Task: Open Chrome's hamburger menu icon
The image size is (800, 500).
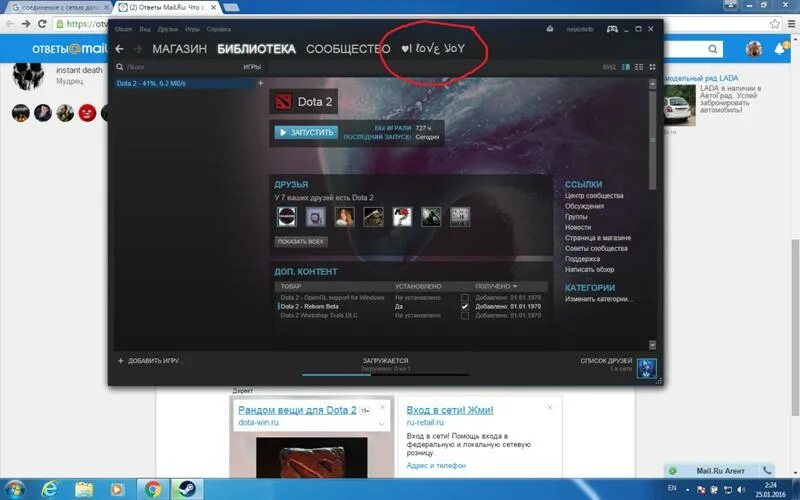Action: pos(791,23)
